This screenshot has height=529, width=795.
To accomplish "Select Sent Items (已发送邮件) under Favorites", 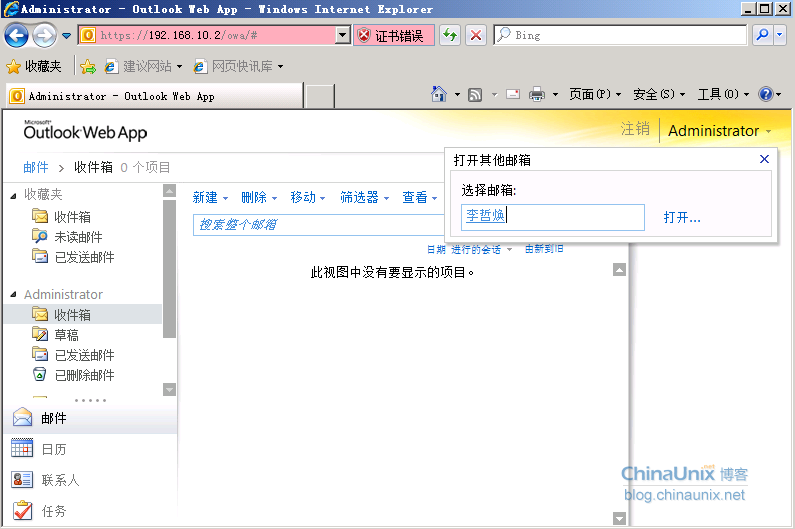I will pos(84,257).
